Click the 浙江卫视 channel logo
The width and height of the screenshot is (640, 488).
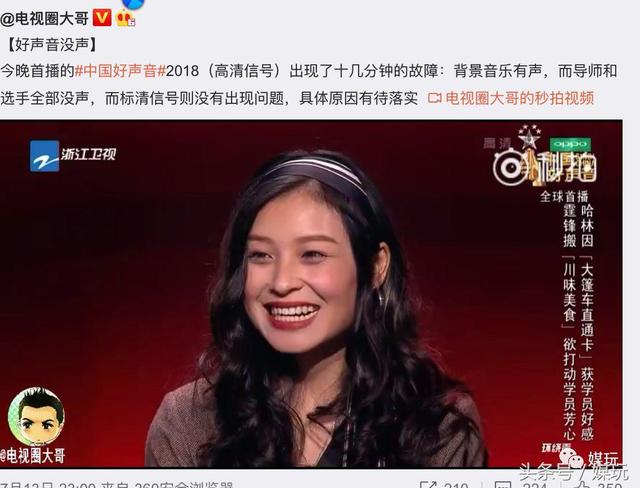click(x=73, y=155)
